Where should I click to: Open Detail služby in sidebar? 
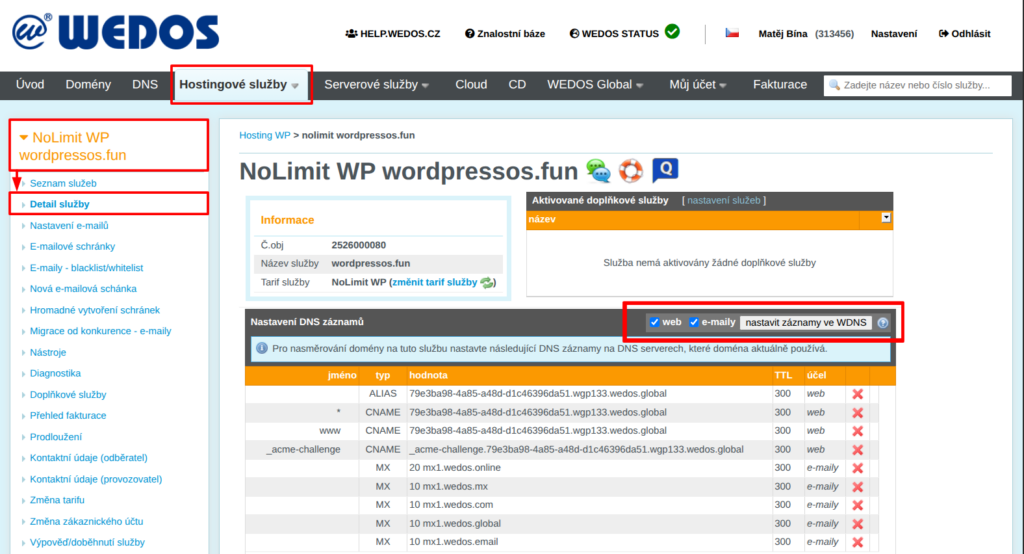coord(59,204)
